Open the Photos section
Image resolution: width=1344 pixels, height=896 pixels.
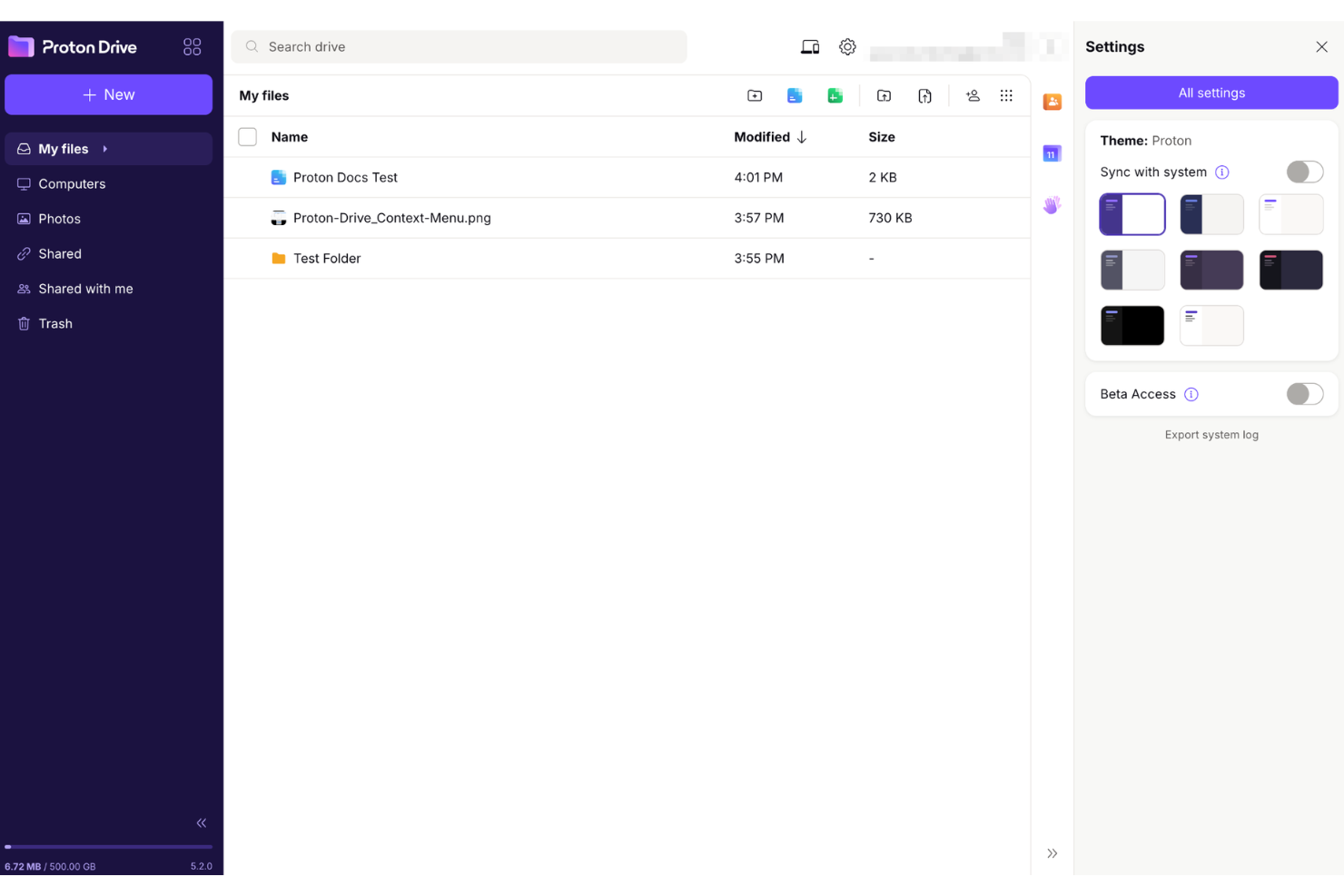coord(108,219)
